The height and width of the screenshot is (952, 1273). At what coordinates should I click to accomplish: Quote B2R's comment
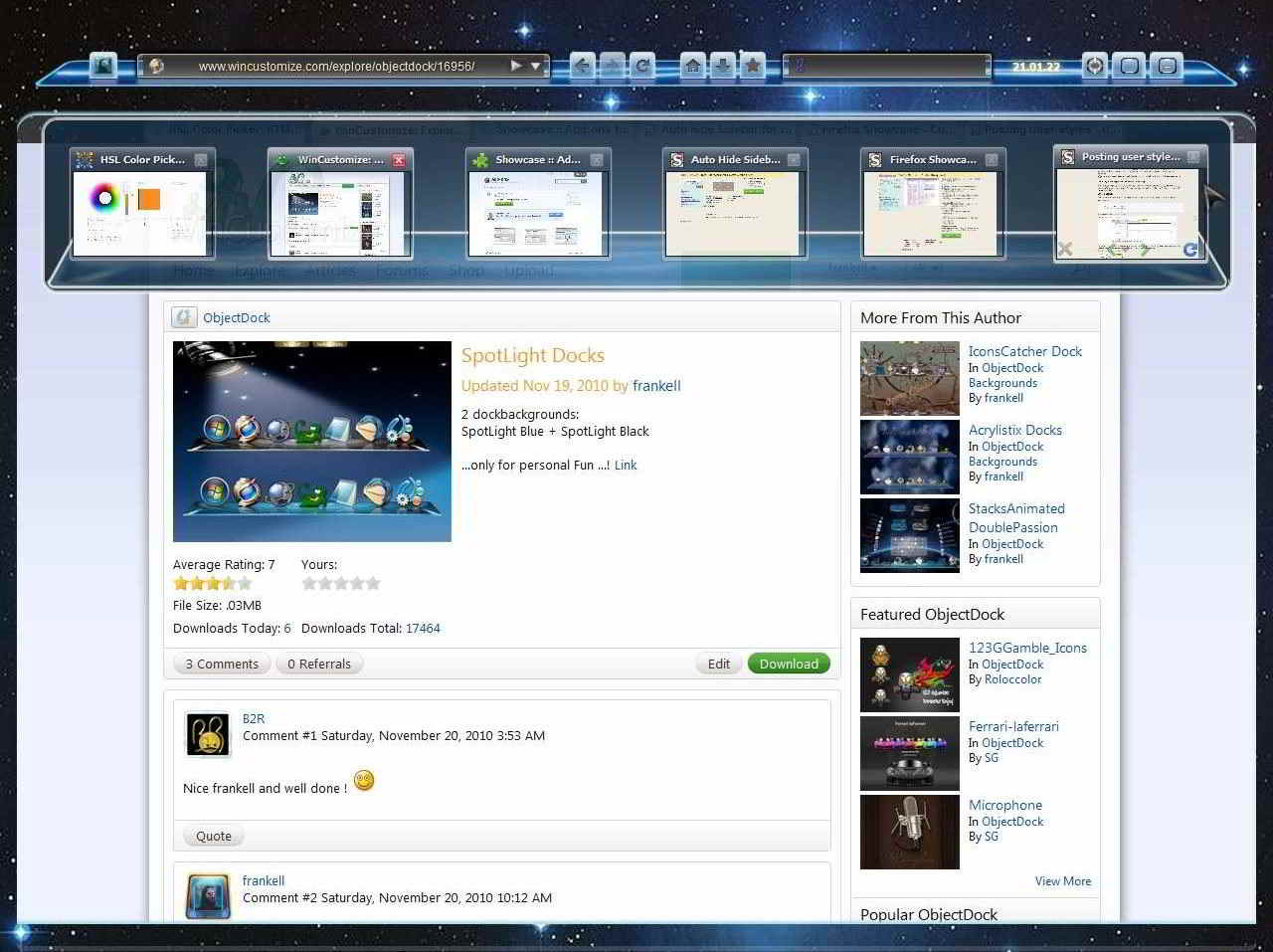(212, 836)
